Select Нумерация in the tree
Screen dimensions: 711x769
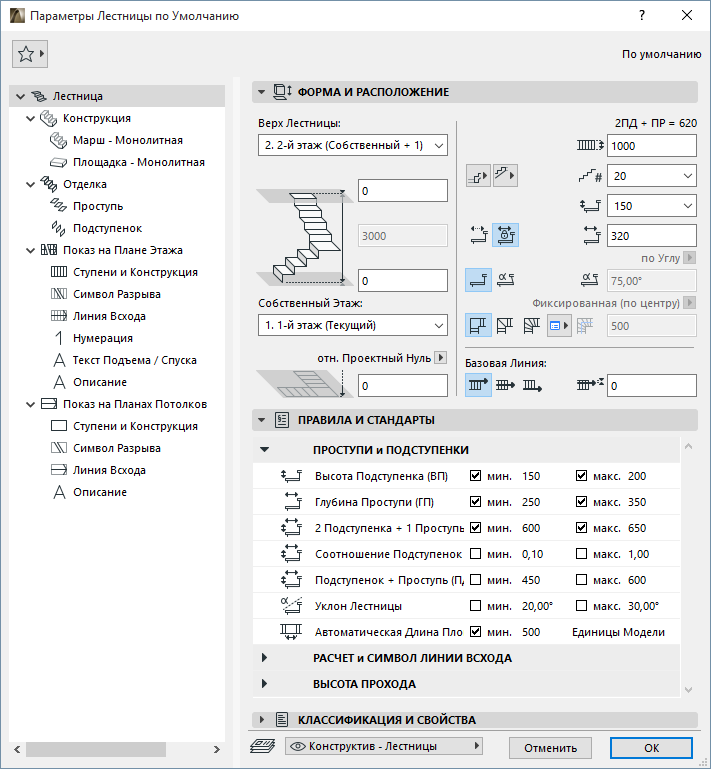[102, 338]
